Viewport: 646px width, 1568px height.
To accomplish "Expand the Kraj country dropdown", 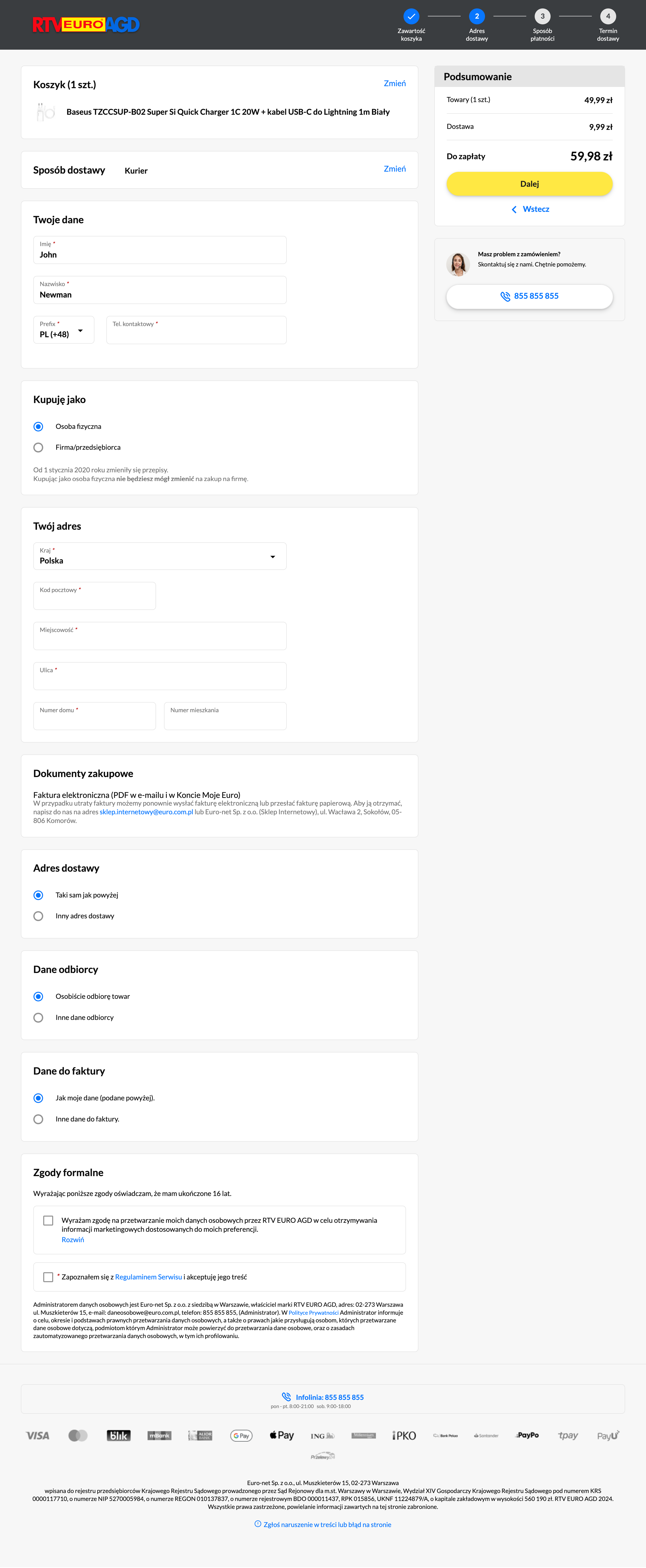I will [160, 556].
